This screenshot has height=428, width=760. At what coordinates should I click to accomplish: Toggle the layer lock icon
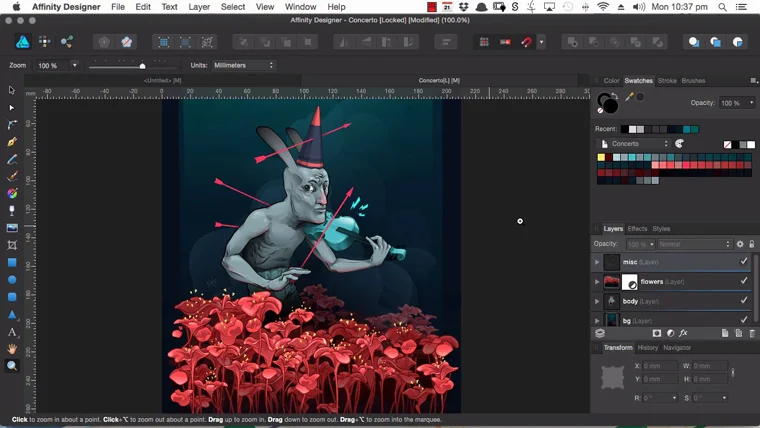pos(752,244)
